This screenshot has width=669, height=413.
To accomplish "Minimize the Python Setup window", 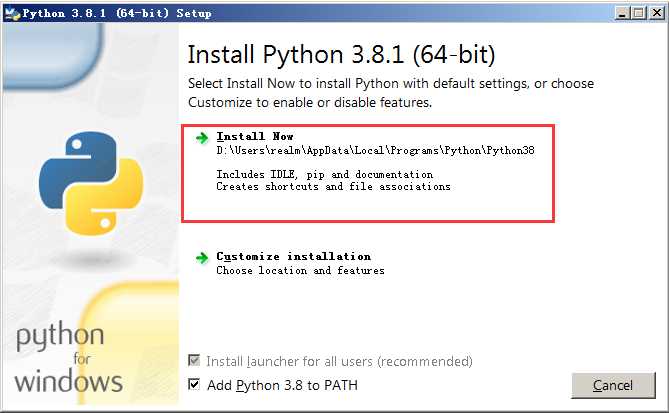I will (x=622, y=13).
